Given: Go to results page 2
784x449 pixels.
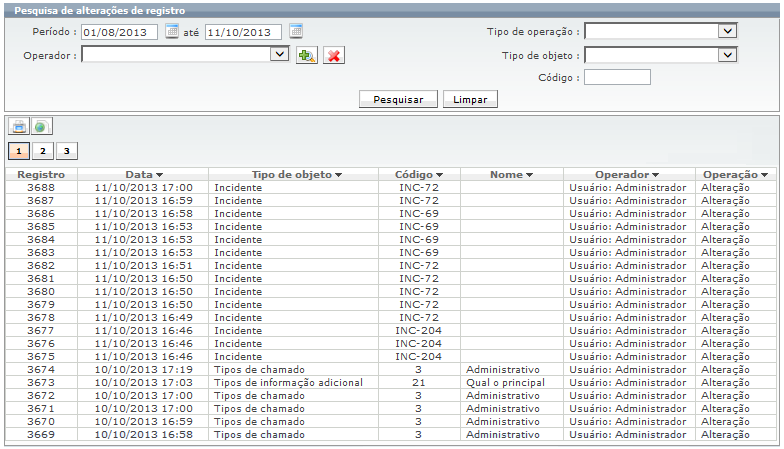Looking at the screenshot, I should 43,151.
